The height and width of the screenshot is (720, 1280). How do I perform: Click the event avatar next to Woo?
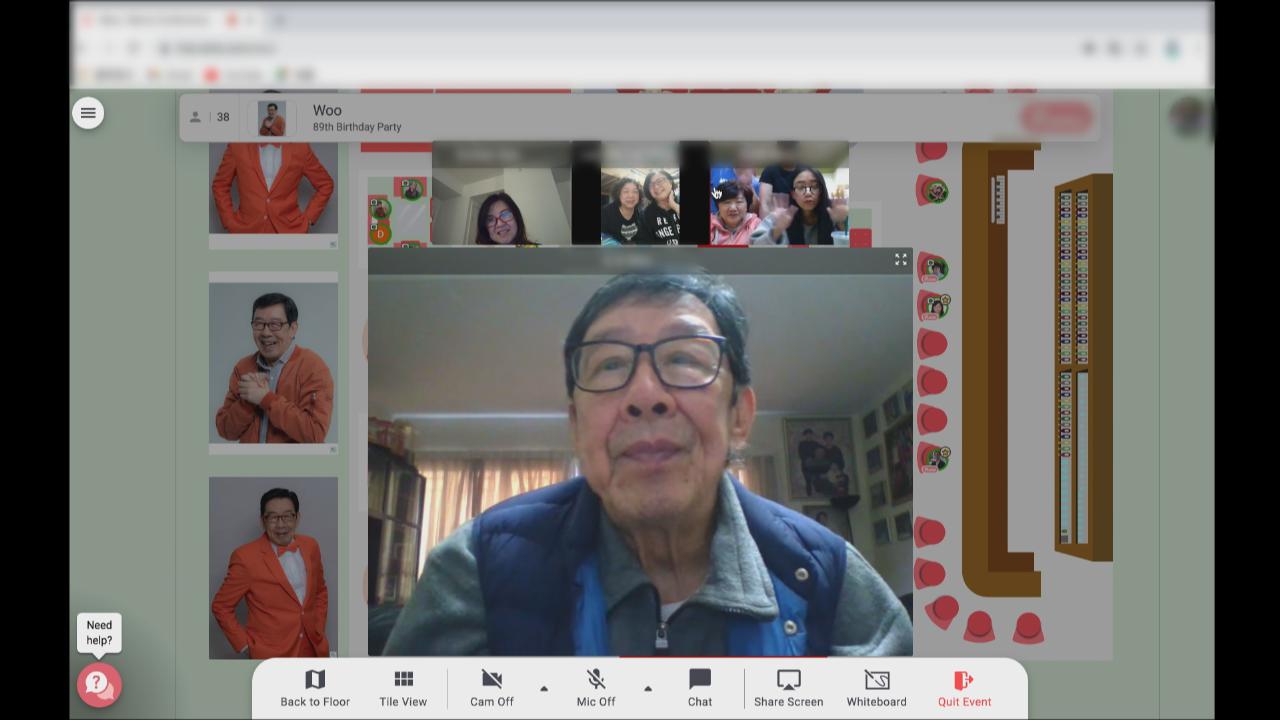pyautogui.click(x=271, y=118)
